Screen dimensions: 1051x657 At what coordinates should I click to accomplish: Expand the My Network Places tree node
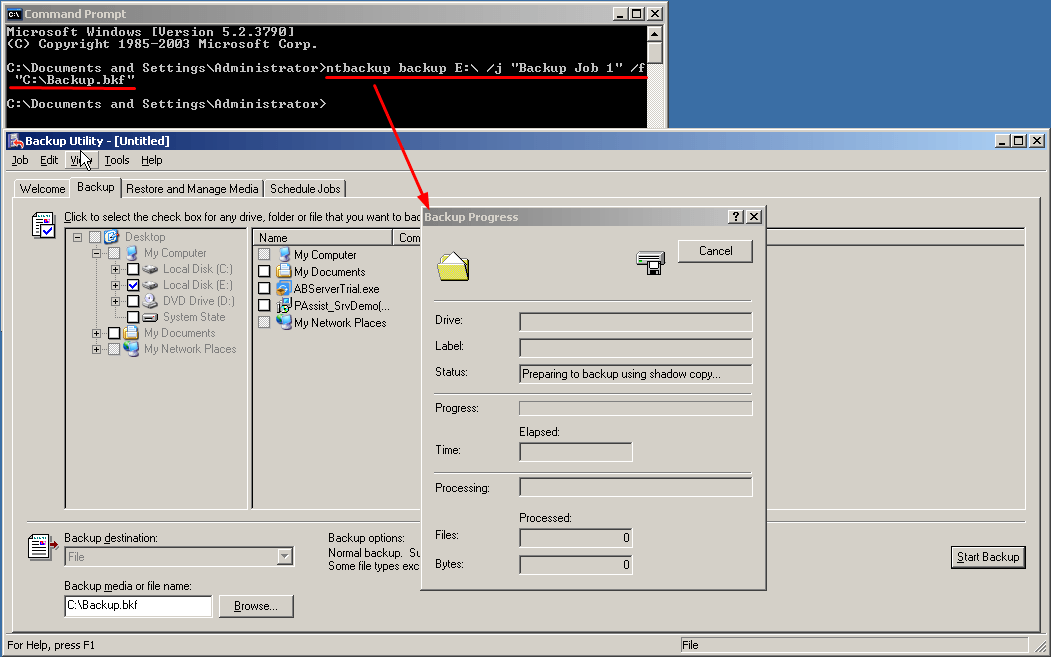[97, 349]
